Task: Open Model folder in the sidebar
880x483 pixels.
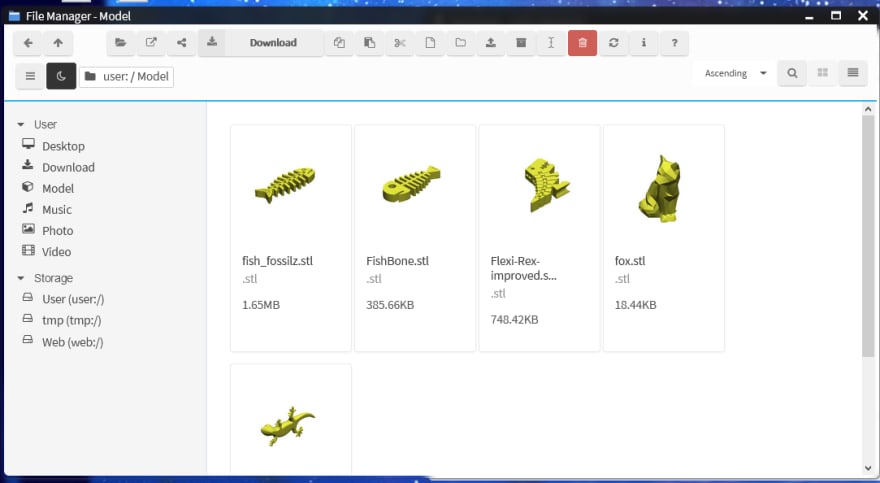Action: tap(48, 188)
